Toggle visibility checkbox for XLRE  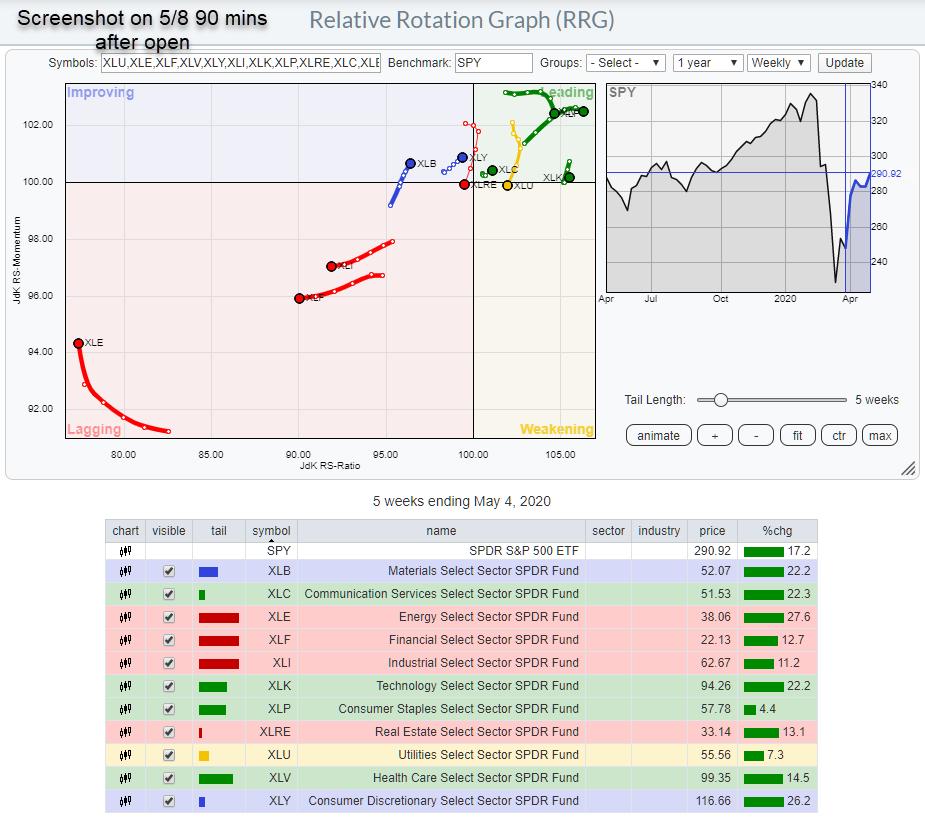click(169, 732)
